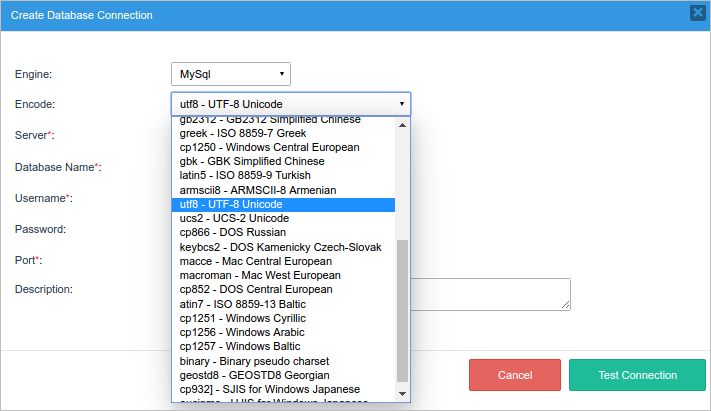Screen dimensions: 711x411
Task: Close the Create Database Connection dialog
Action: coord(697,13)
